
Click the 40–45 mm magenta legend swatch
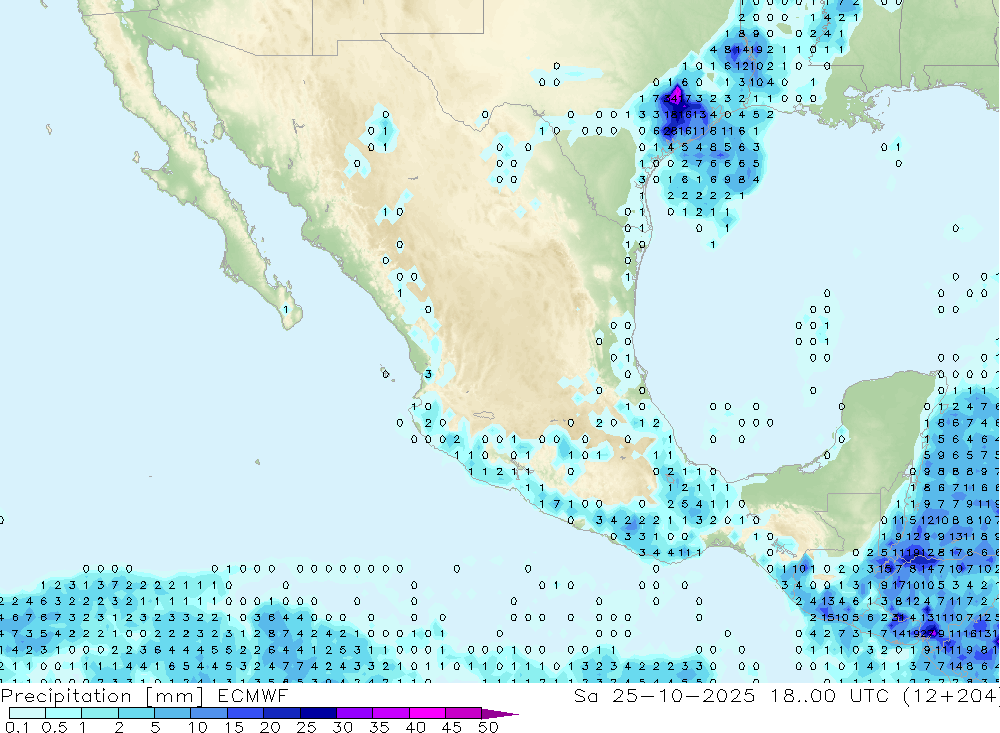click(427, 713)
